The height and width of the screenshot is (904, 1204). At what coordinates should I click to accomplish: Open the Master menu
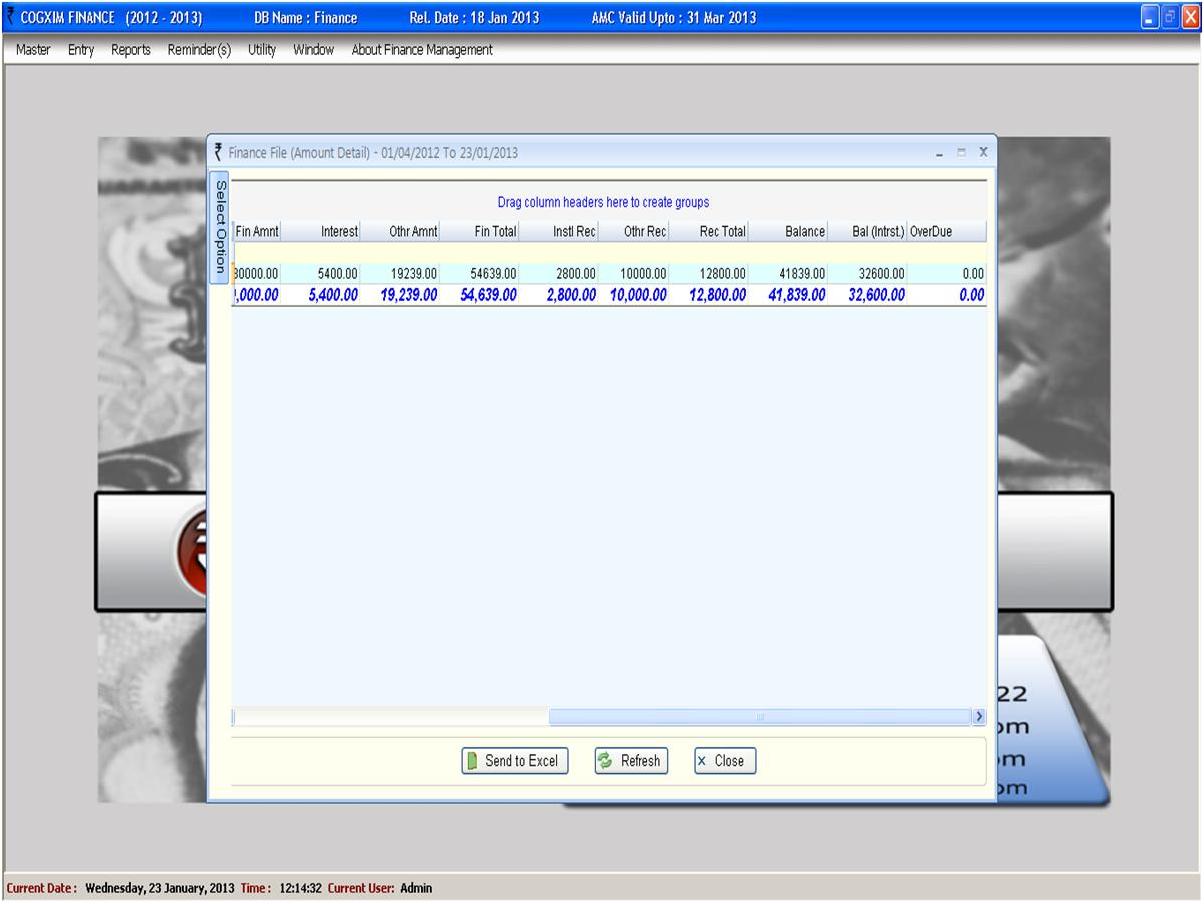33,50
